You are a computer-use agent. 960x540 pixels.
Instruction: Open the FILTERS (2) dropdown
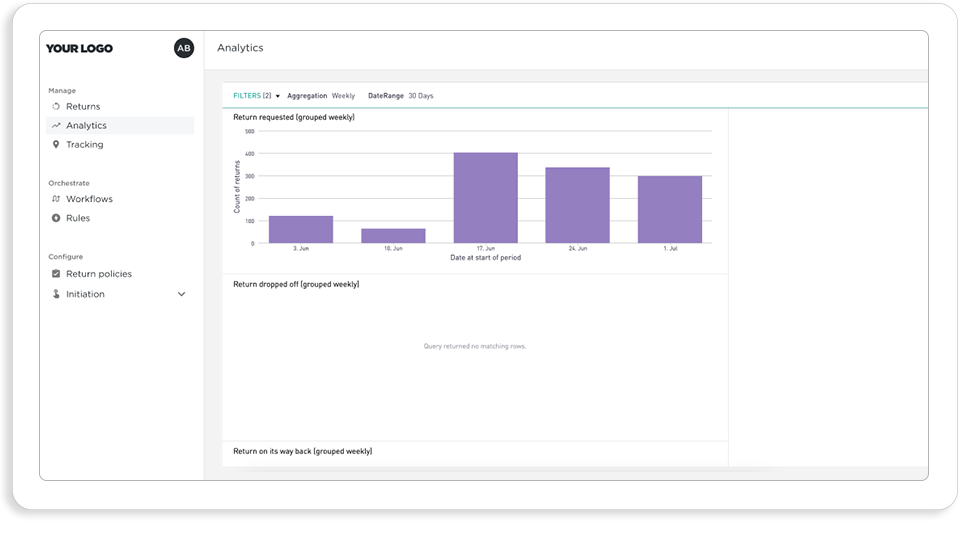[256, 96]
